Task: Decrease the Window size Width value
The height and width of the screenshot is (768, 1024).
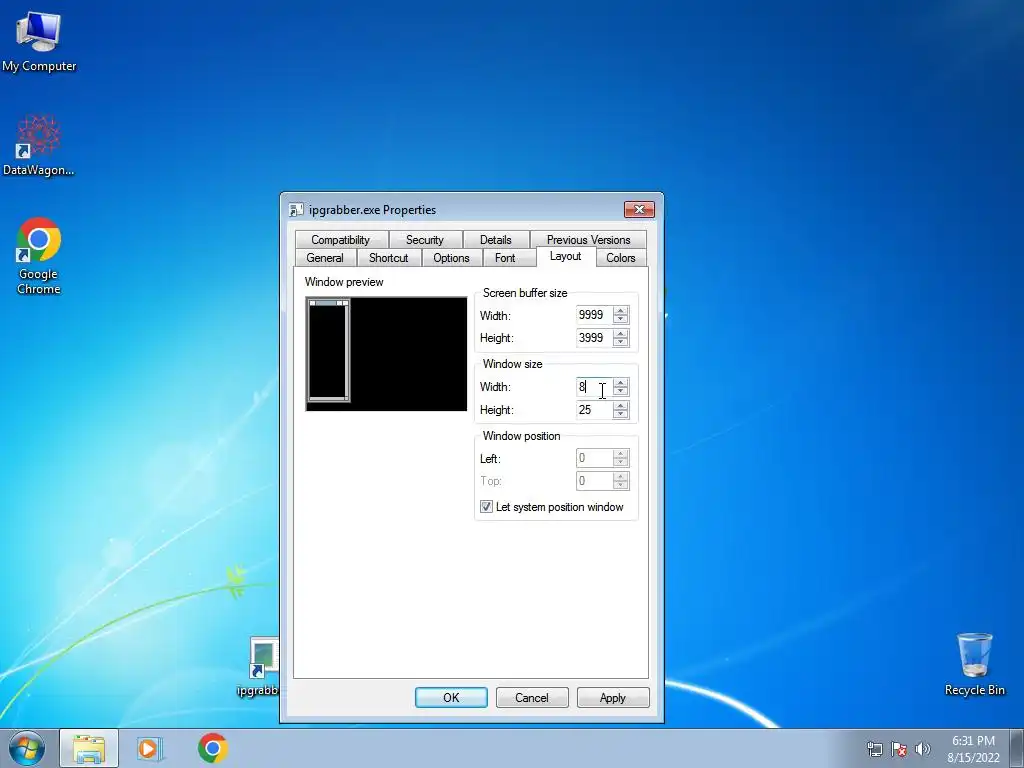Action: pyautogui.click(x=620, y=391)
